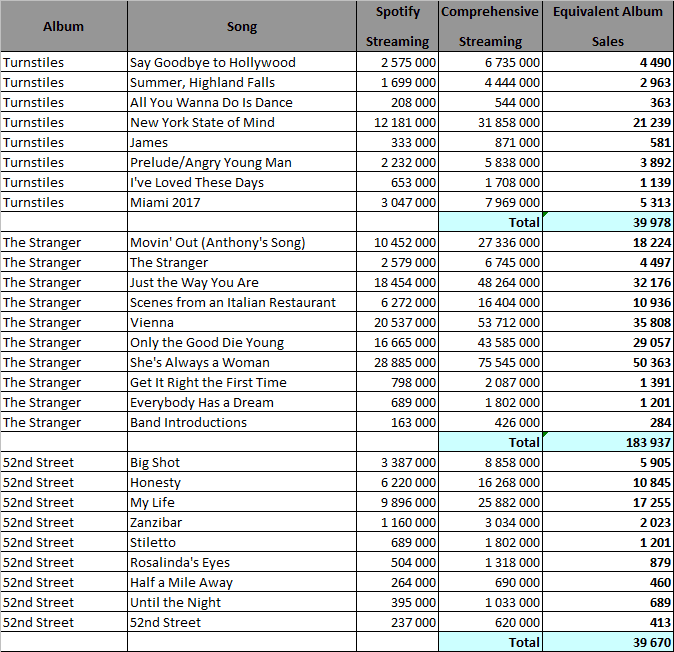Select the Big Shot song cell

coord(242,462)
